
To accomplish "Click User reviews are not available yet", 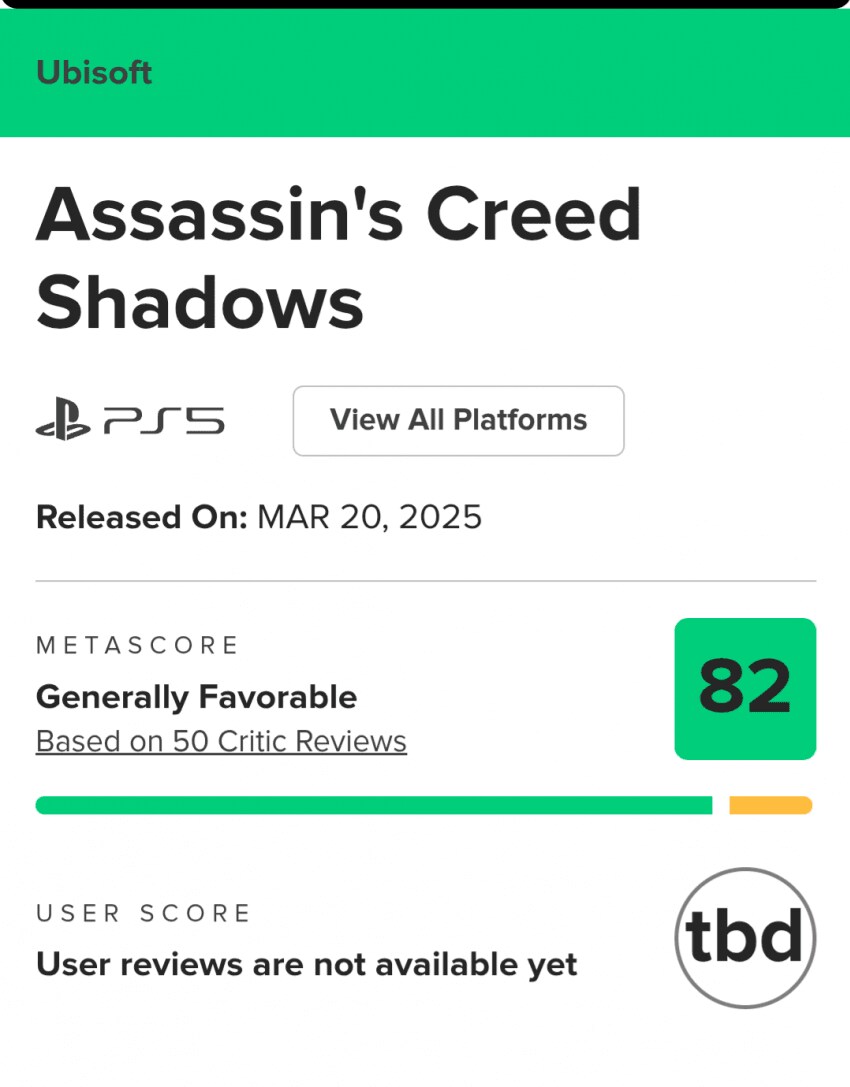I will click(307, 964).
